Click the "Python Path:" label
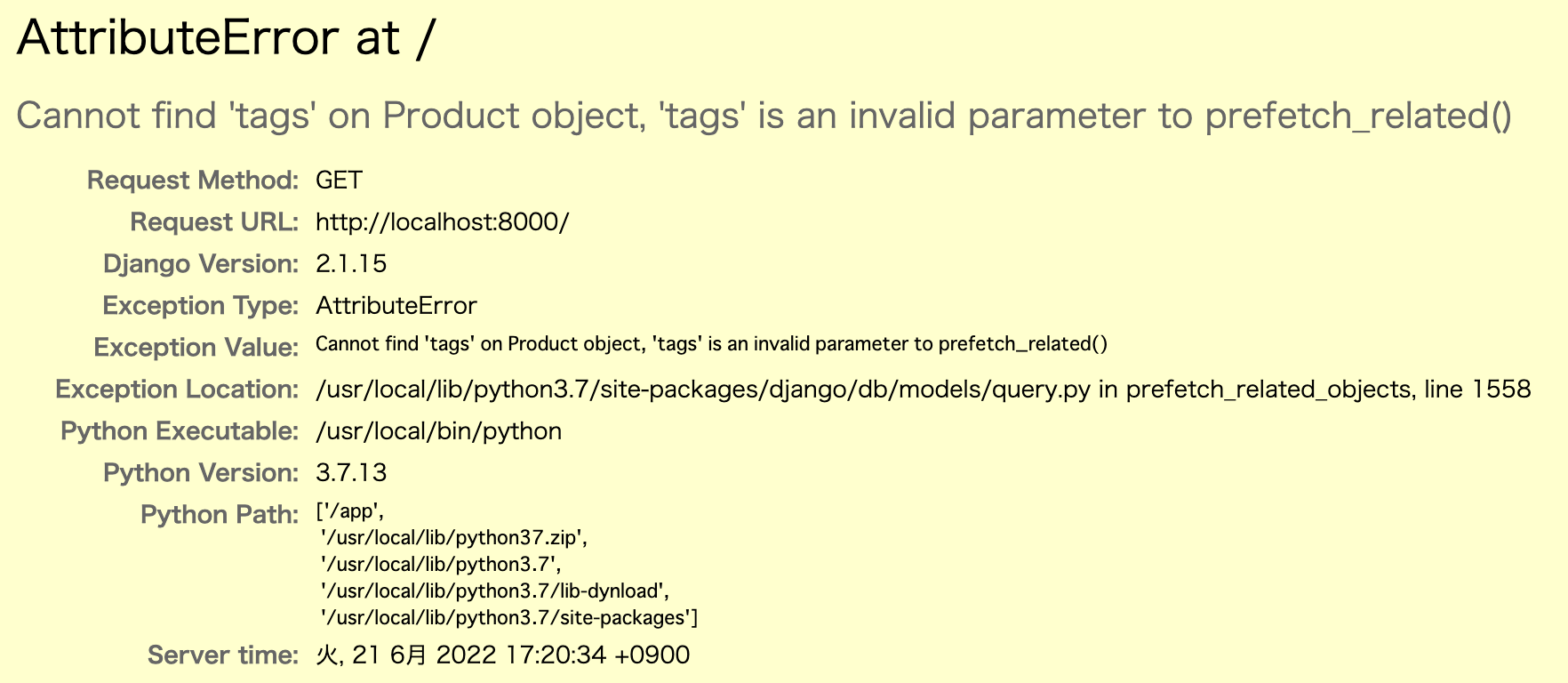This screenshot has width=1568, height=683. tap(220, 515)
